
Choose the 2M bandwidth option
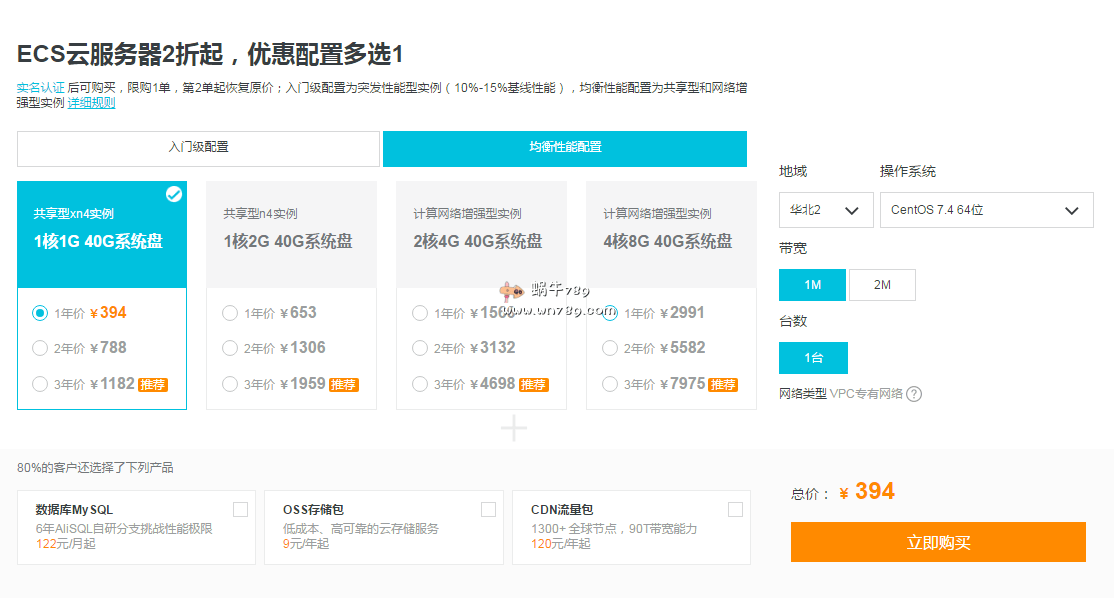[882, 285]
